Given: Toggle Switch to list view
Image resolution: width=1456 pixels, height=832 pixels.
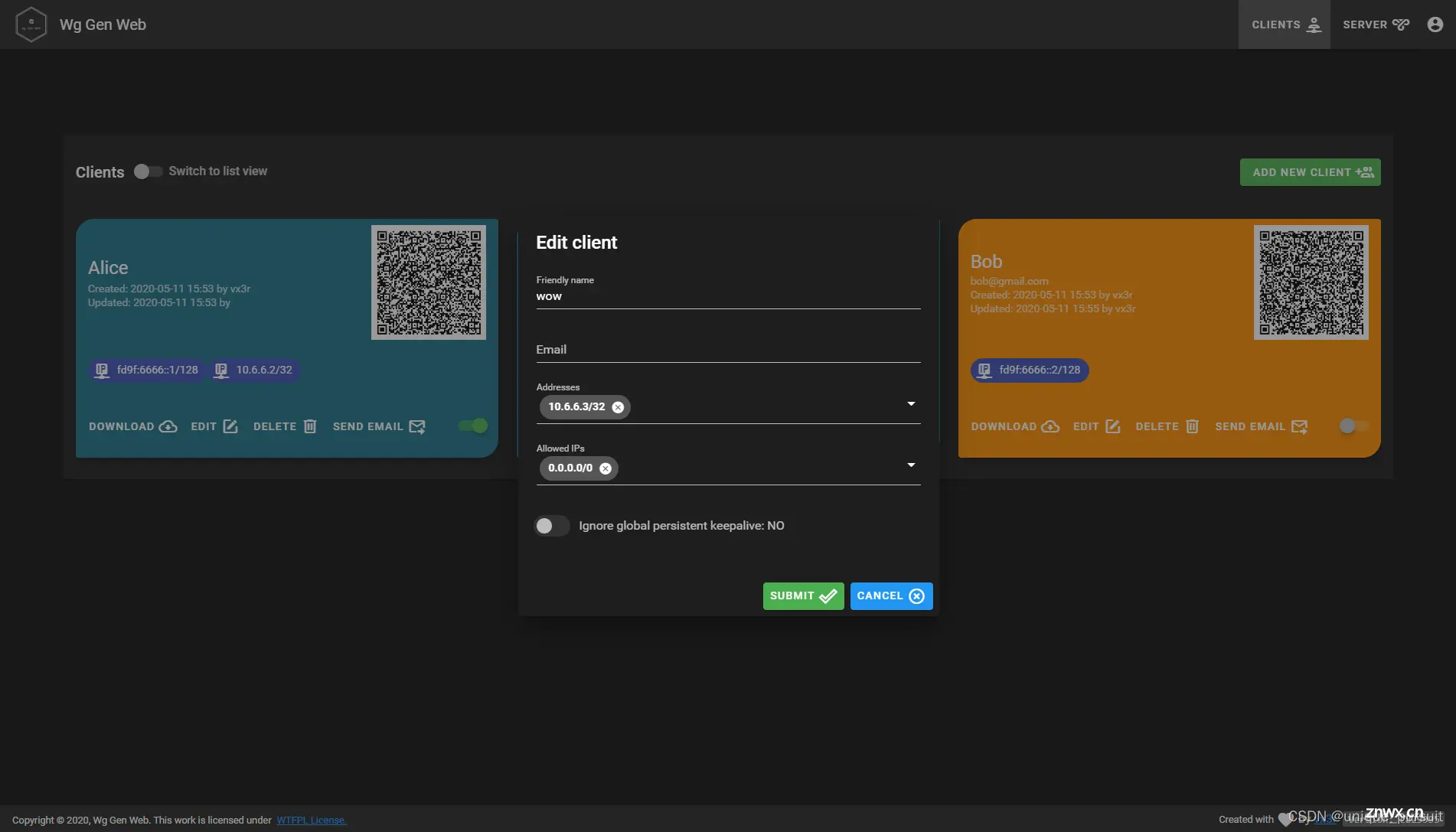Looking at the screenshot, I should 148,171.
